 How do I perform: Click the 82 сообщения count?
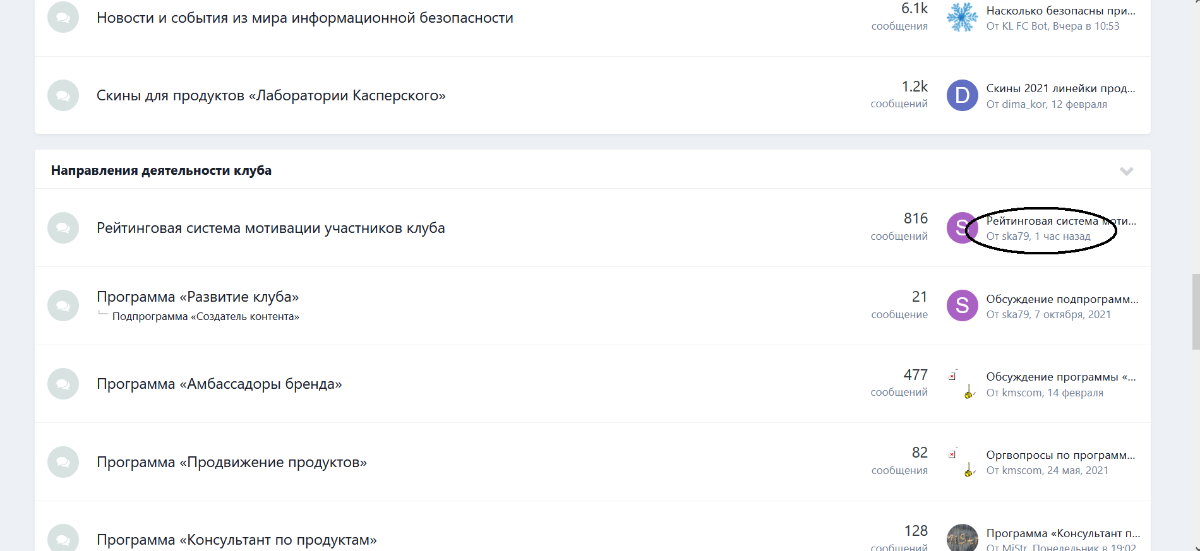point(899,460)
